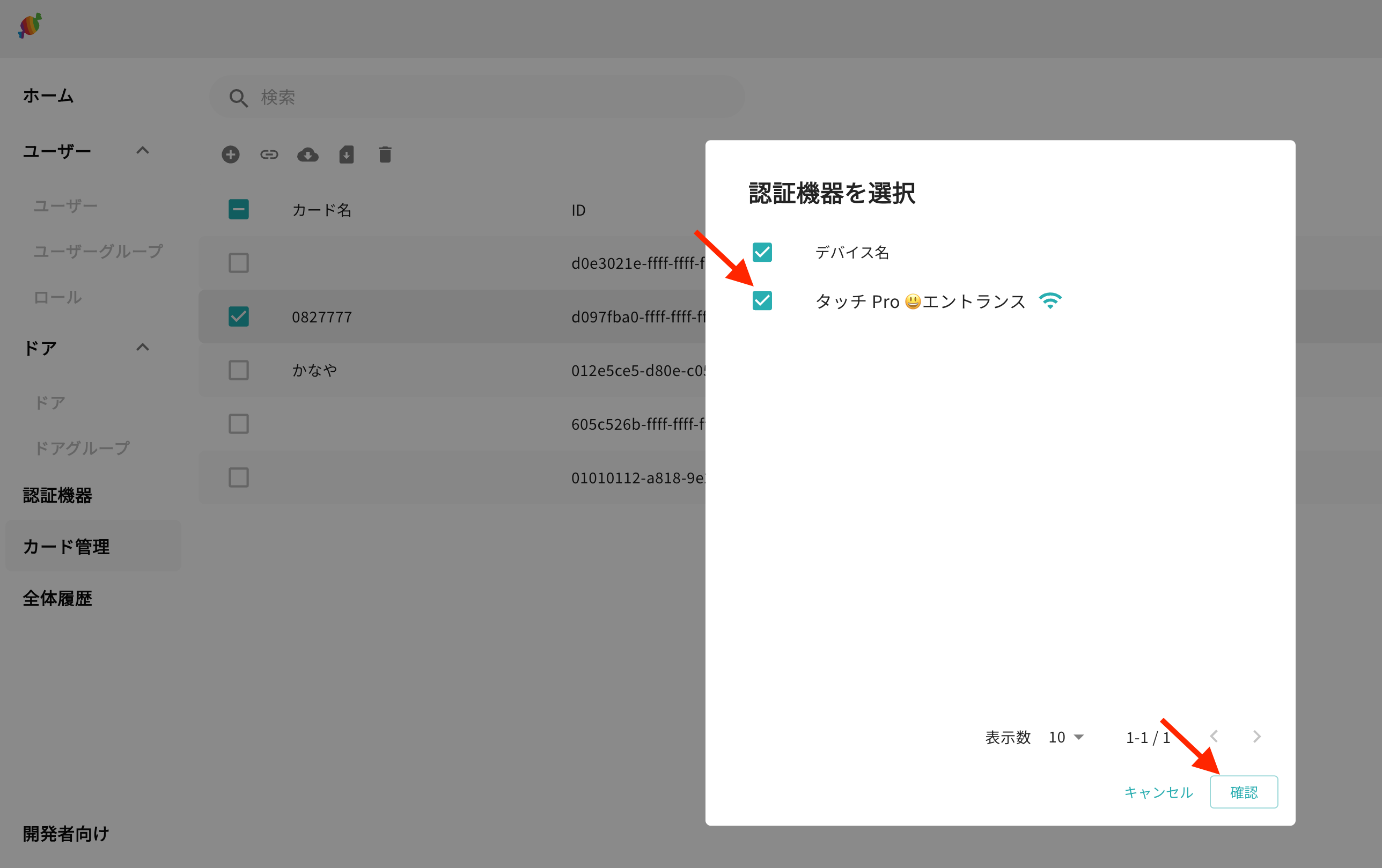1382x868 pixels.
Task: Uncheck the タッチ Pro エントランス checkbox
Action: point(762,301)
